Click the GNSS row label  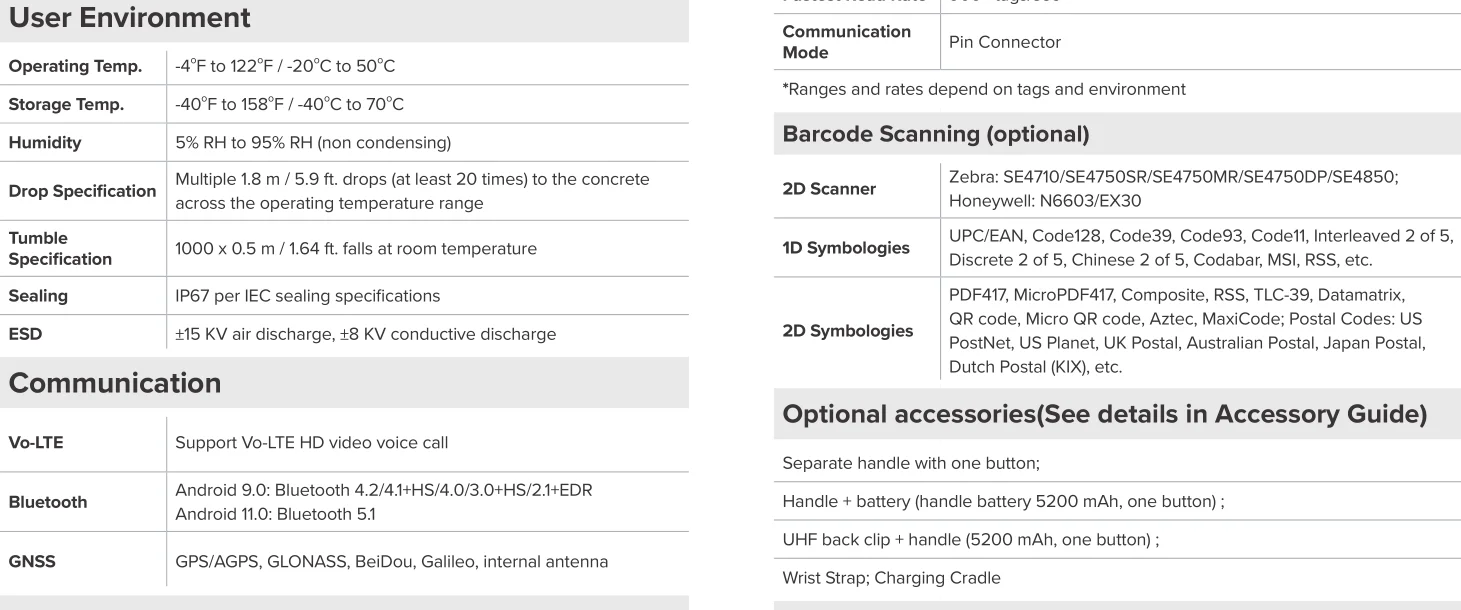[33, 562]
